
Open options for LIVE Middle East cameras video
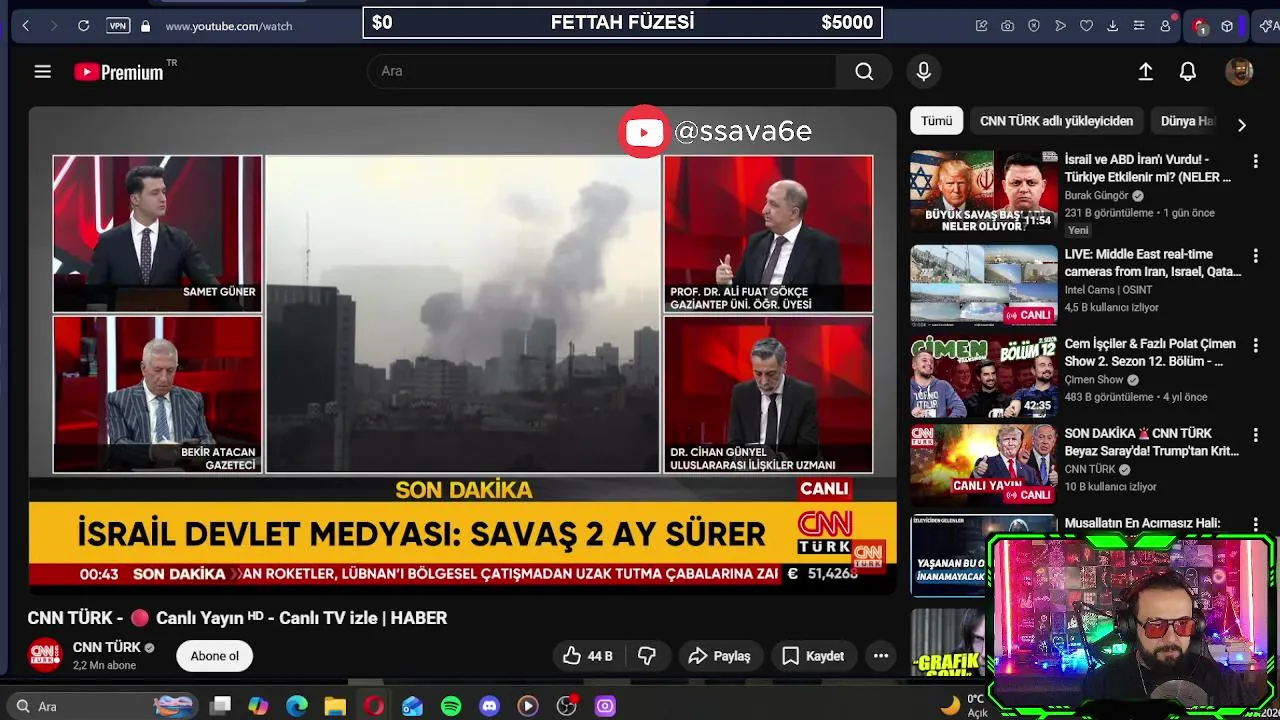[1255, 256]
